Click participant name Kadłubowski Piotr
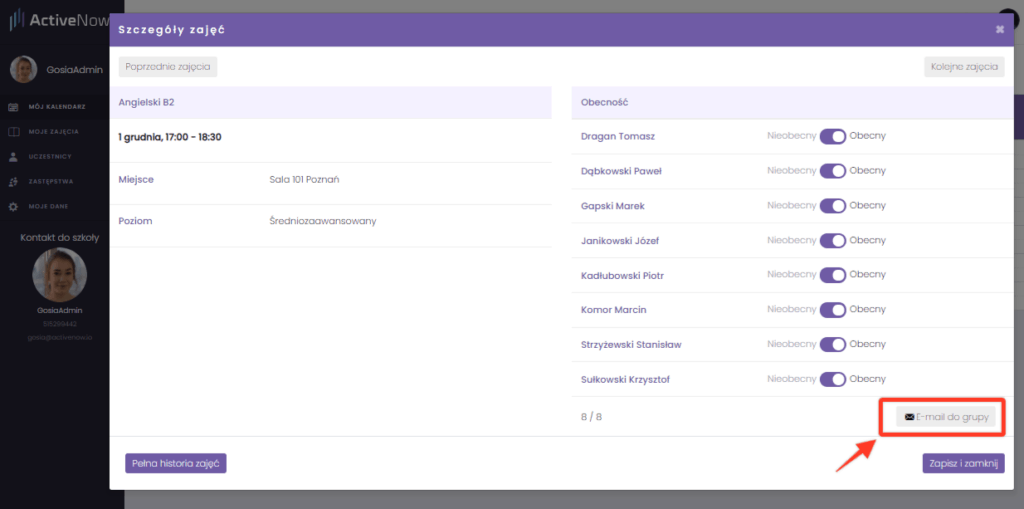Screen dimensions: 1024x509 click(622, 275)
